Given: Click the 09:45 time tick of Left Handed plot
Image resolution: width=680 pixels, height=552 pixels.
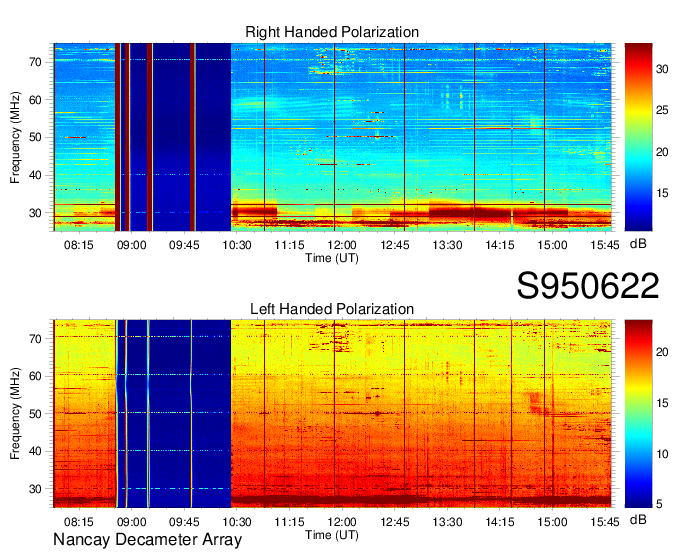Looking at the screenshot, I should (x=184, y=522).
